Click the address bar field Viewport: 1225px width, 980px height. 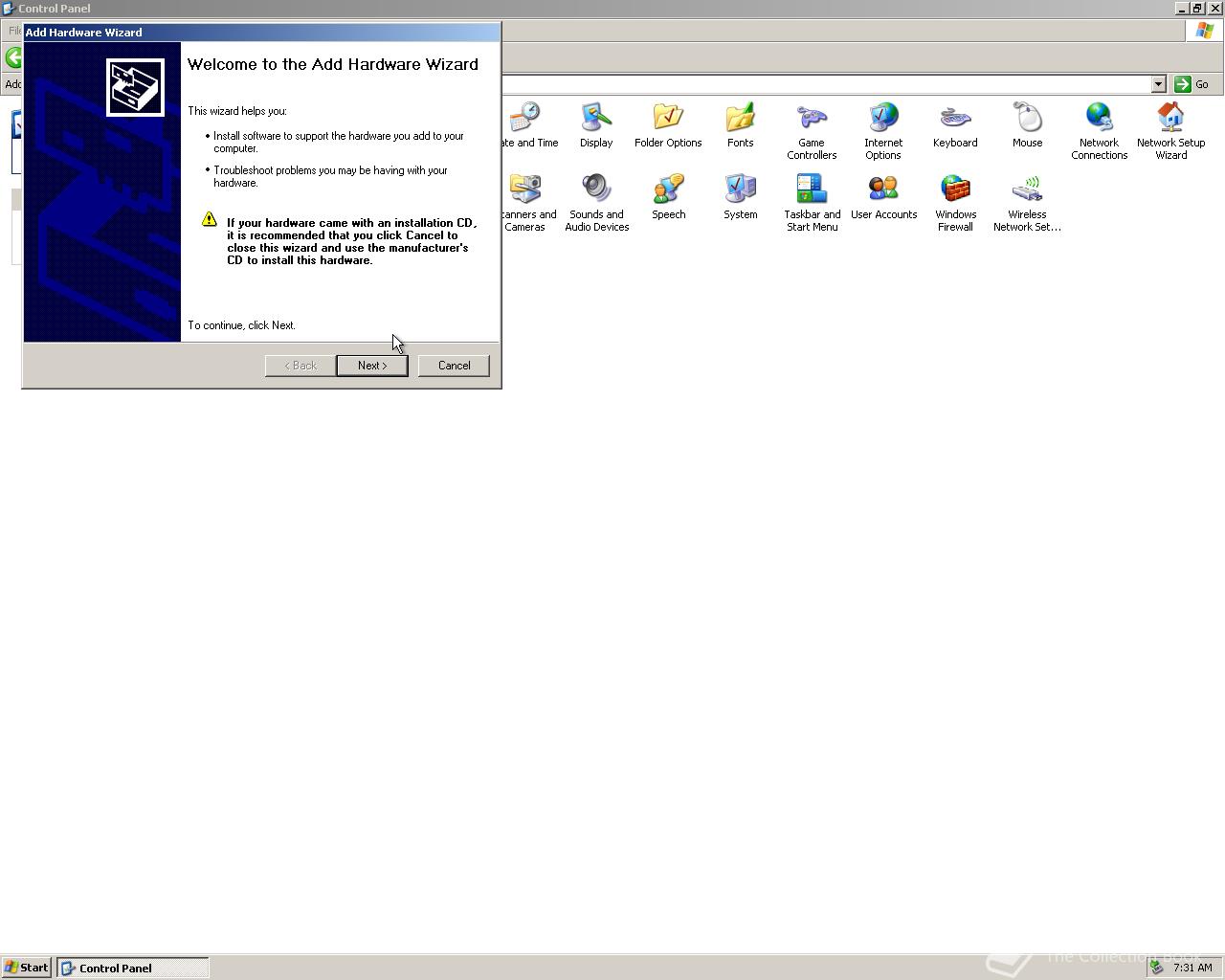825,84
